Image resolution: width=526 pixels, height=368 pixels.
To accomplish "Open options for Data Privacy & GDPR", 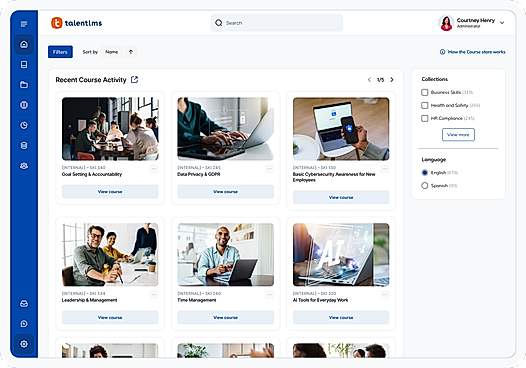I will pyautogui.click(x=269, y=169).
